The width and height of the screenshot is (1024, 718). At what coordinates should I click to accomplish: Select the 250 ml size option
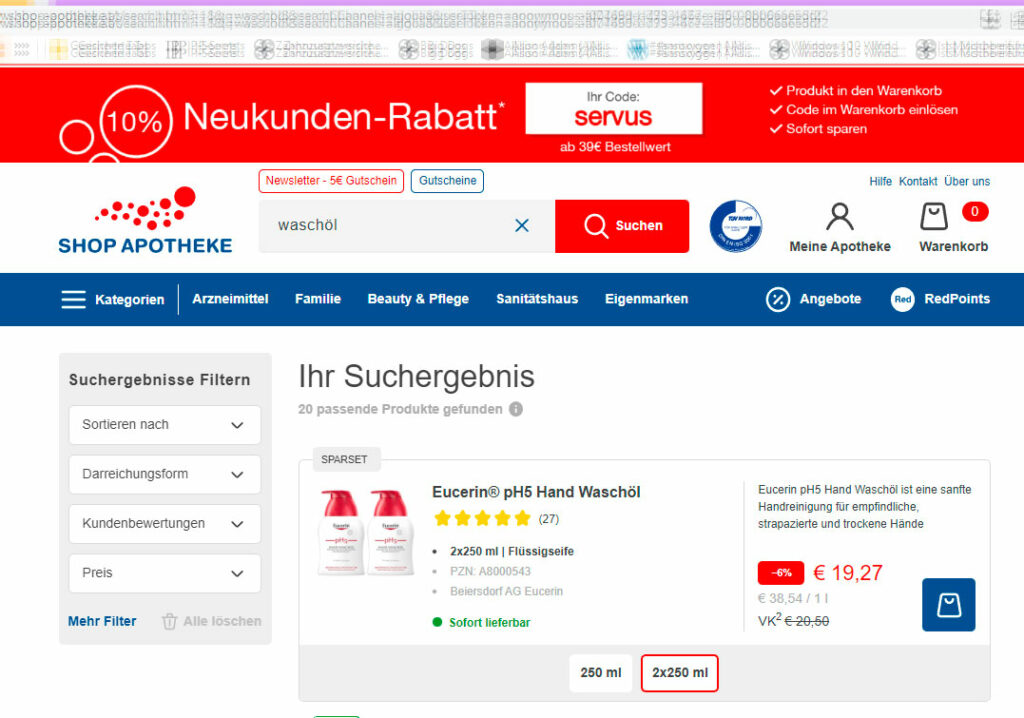pos(601,672)
